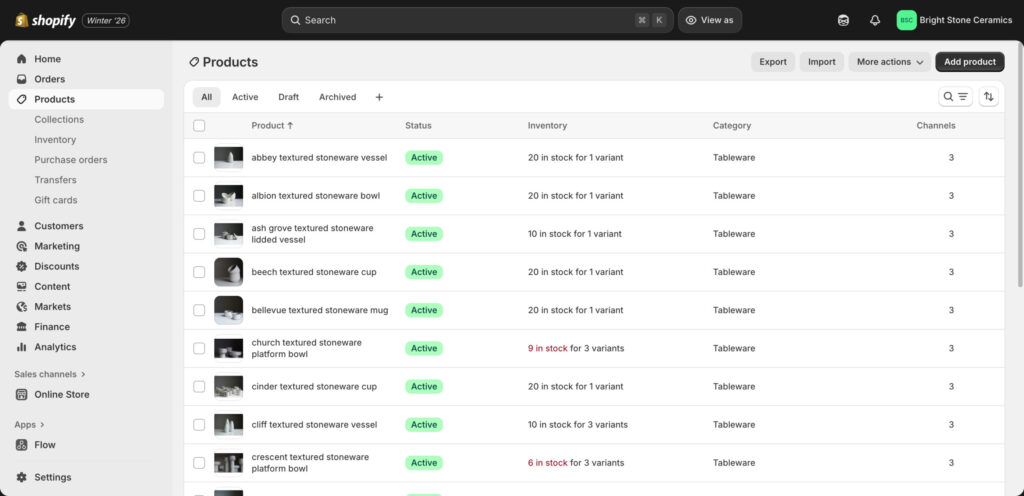Check the ash grove lidded vessel row

click(x=199, y=234)
